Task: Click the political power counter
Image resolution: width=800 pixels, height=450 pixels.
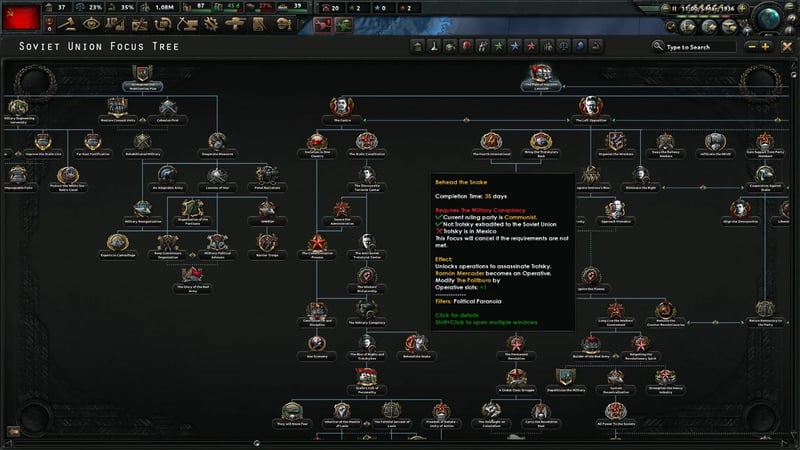Action: point(57,7)
